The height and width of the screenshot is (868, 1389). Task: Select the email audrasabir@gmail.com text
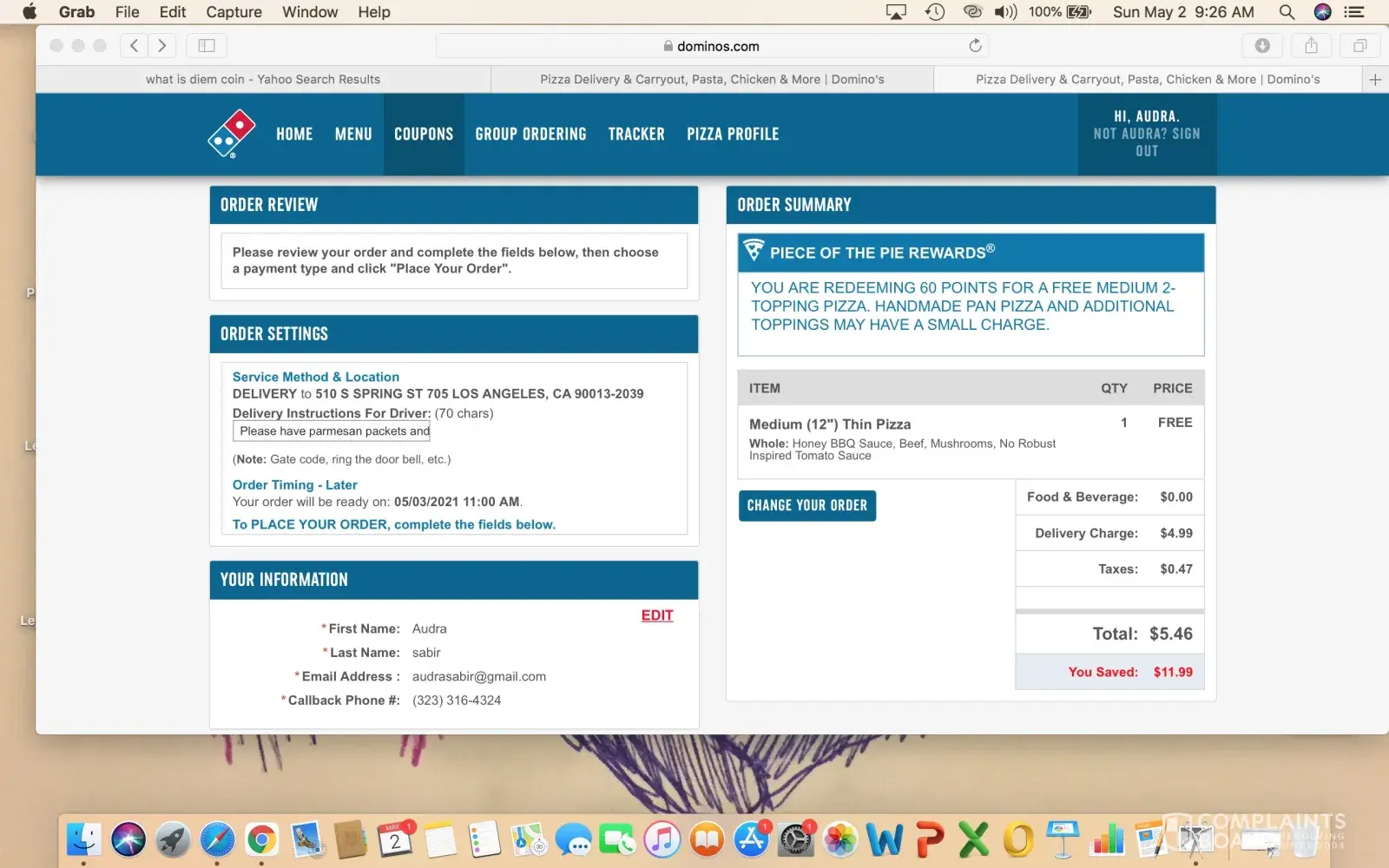coord(479,677)
